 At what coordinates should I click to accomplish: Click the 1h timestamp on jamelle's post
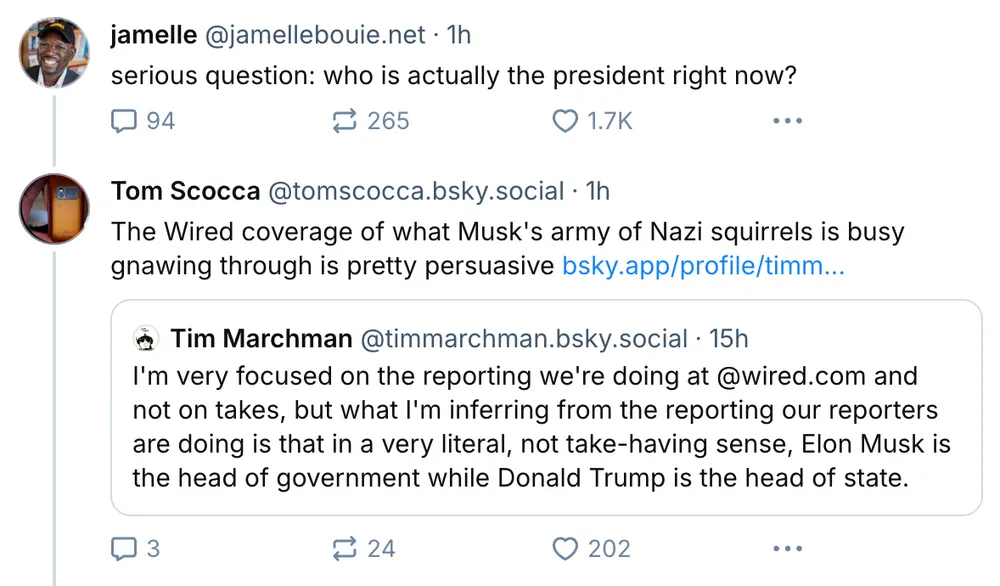click(457, 35)
